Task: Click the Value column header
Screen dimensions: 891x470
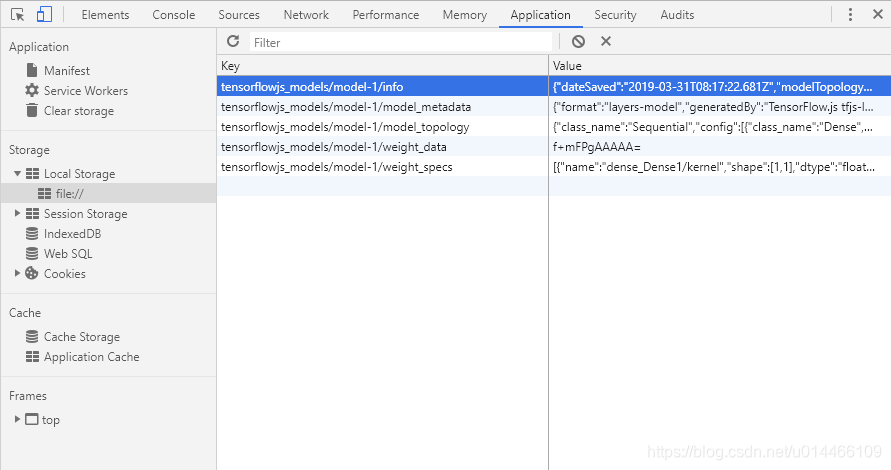Action: coord(720,65)
